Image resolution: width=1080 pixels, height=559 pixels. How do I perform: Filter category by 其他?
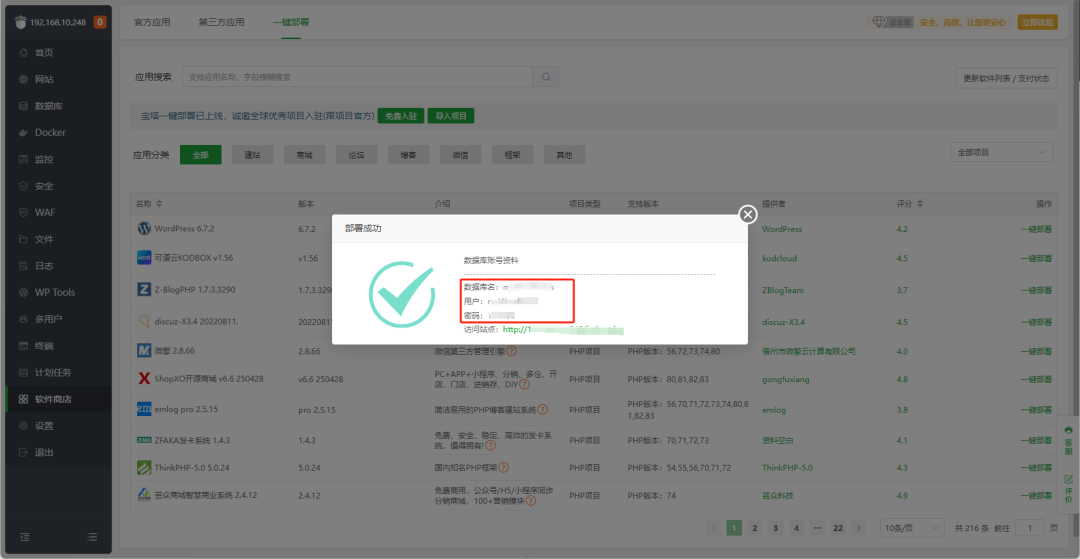(x=564, y=155)
